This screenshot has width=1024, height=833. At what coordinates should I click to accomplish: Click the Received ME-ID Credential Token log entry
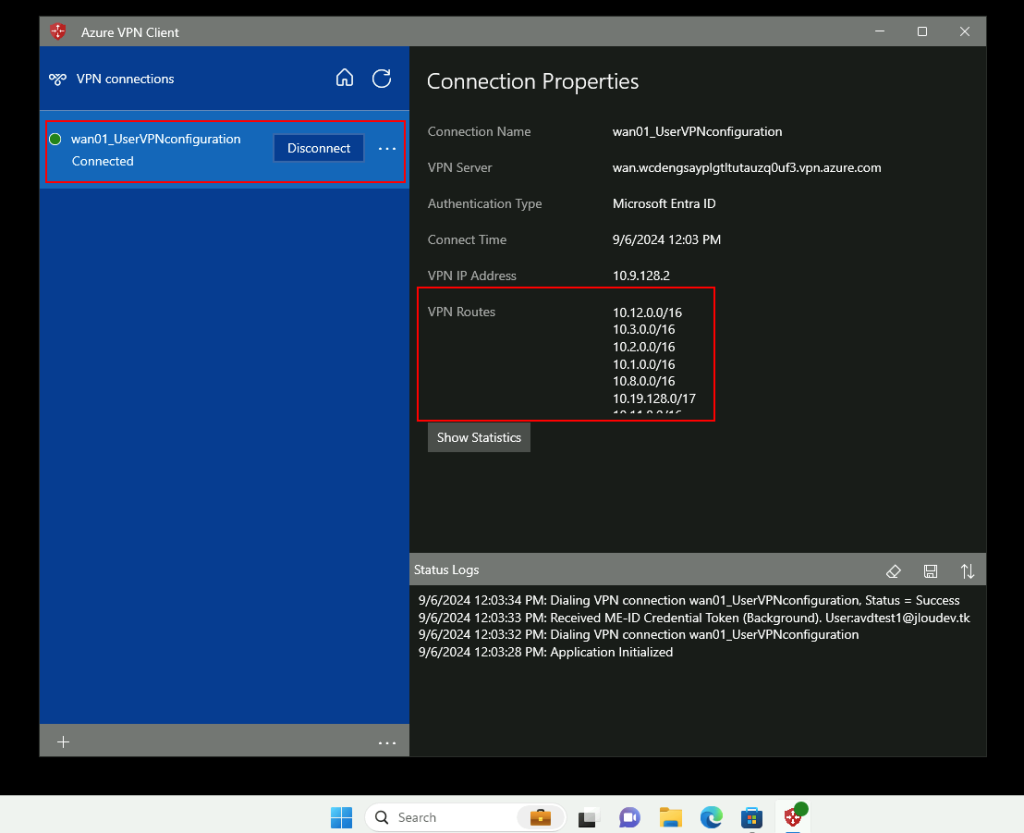tap(694, 618)
